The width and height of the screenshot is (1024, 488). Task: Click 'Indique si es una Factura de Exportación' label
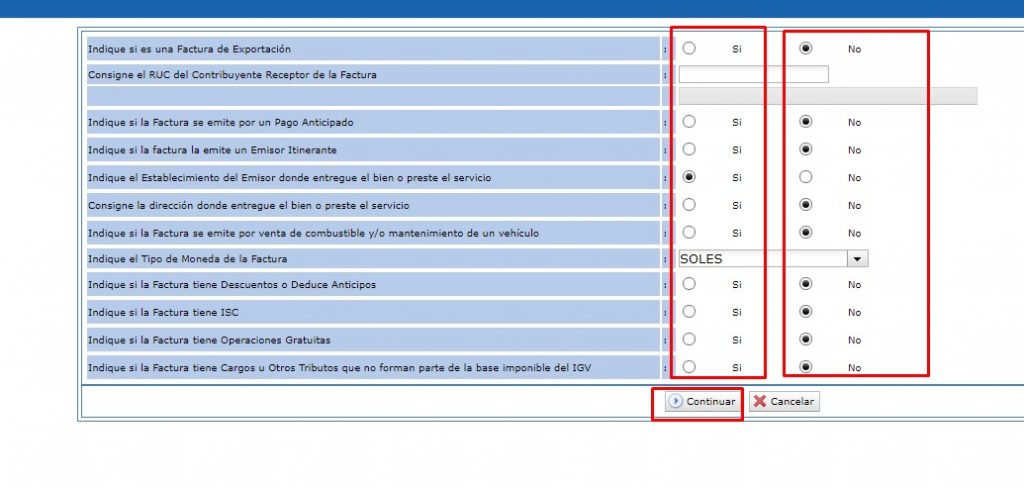(x=189, y=49)
